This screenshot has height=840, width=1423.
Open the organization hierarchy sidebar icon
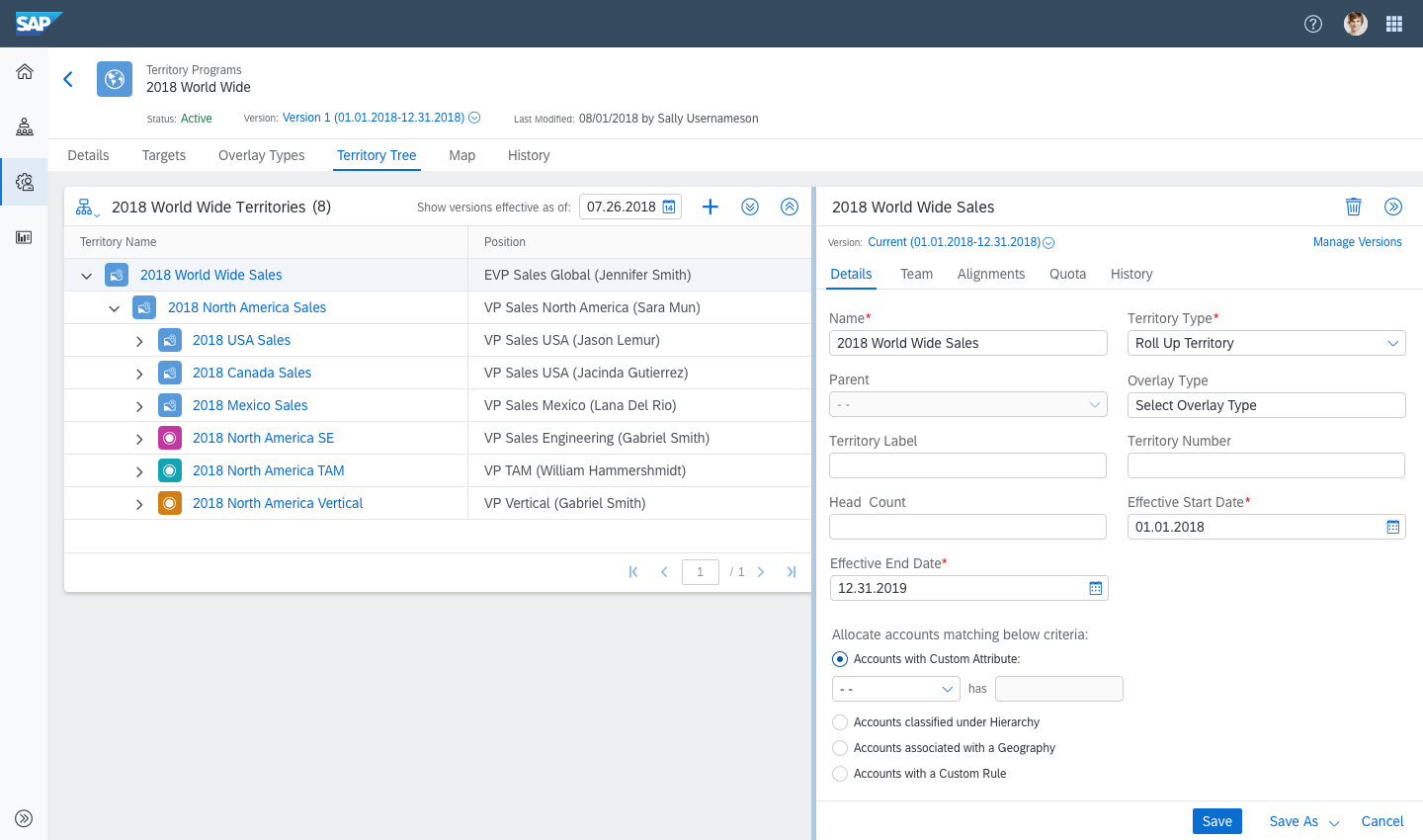click(x=25, y=126)
